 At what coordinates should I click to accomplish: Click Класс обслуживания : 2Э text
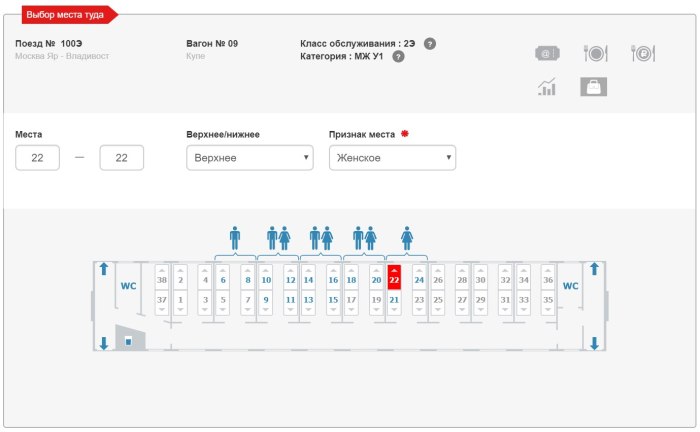tap(358, 43)
